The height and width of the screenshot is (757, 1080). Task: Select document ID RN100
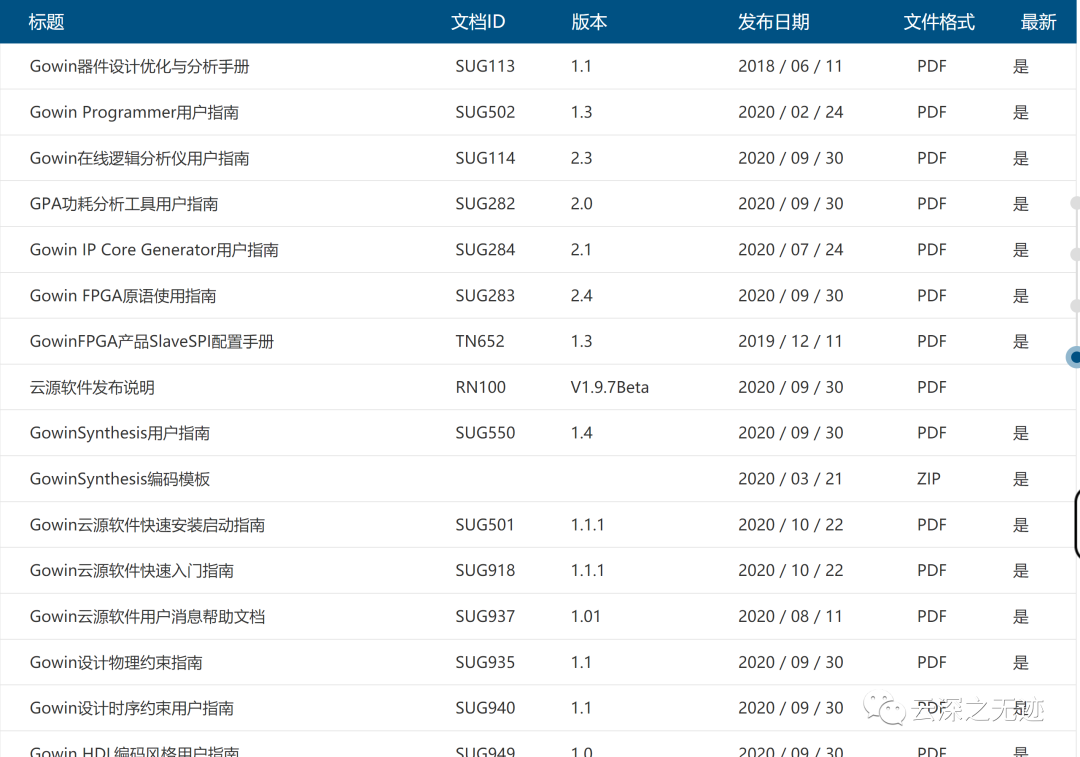point(481,387)
